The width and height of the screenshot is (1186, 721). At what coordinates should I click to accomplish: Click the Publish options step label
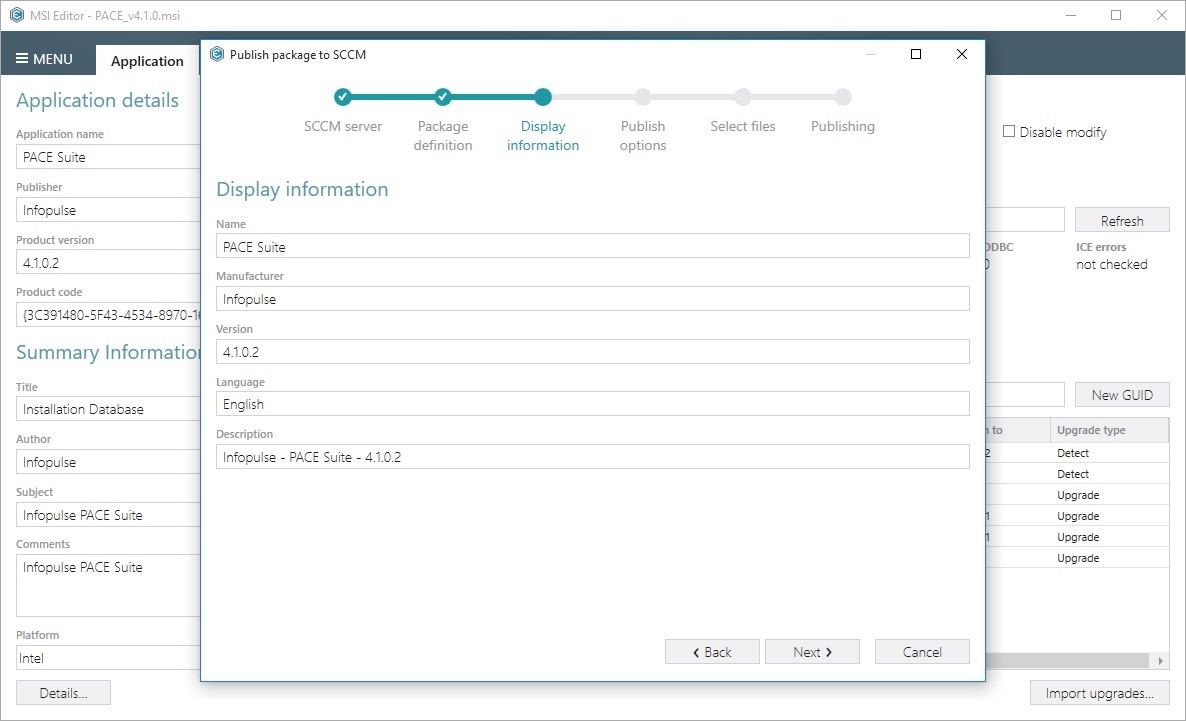(643, 136)
